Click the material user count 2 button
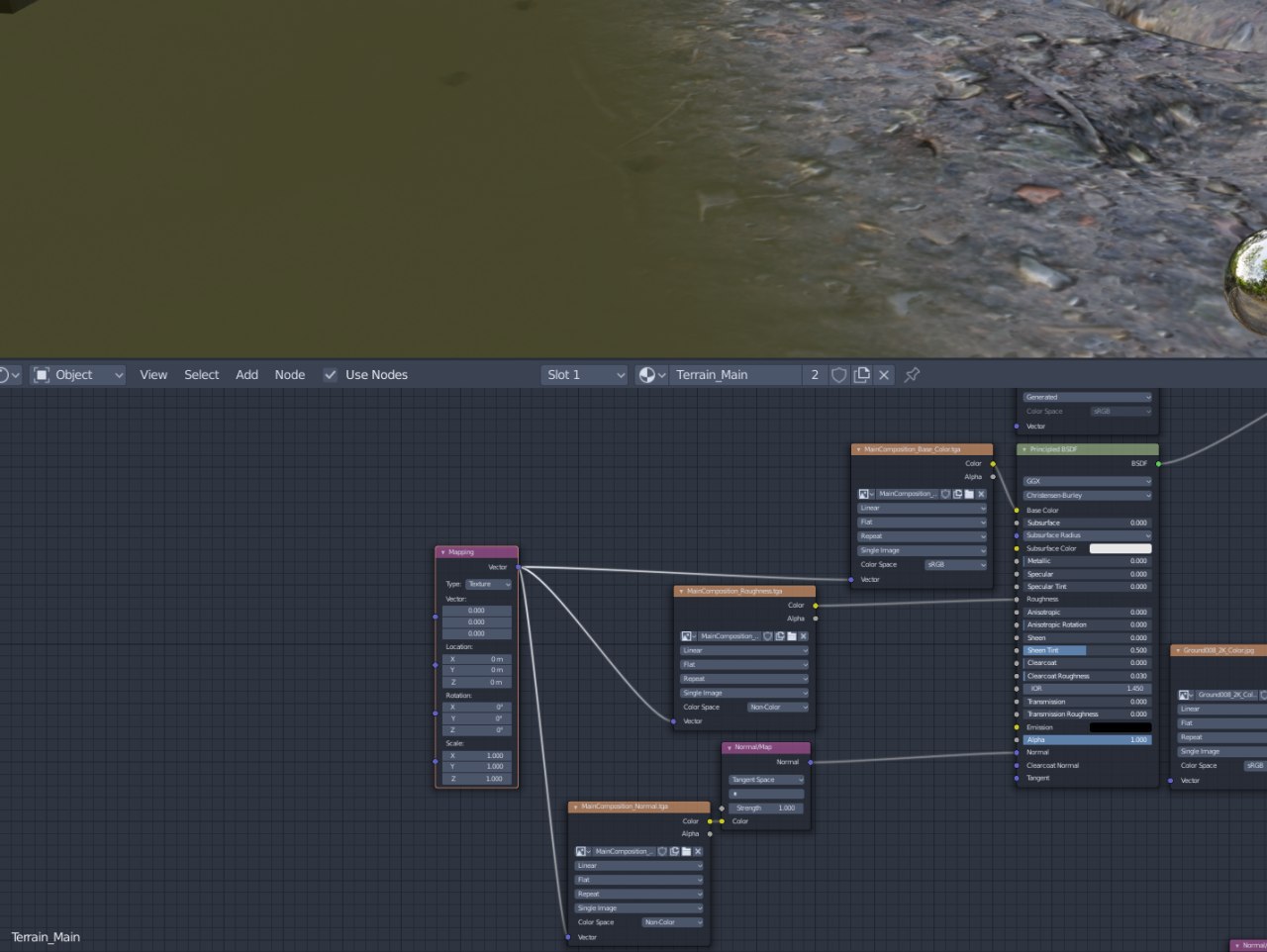This screenshot has height=952, width=1267. (x=815, y=375)
